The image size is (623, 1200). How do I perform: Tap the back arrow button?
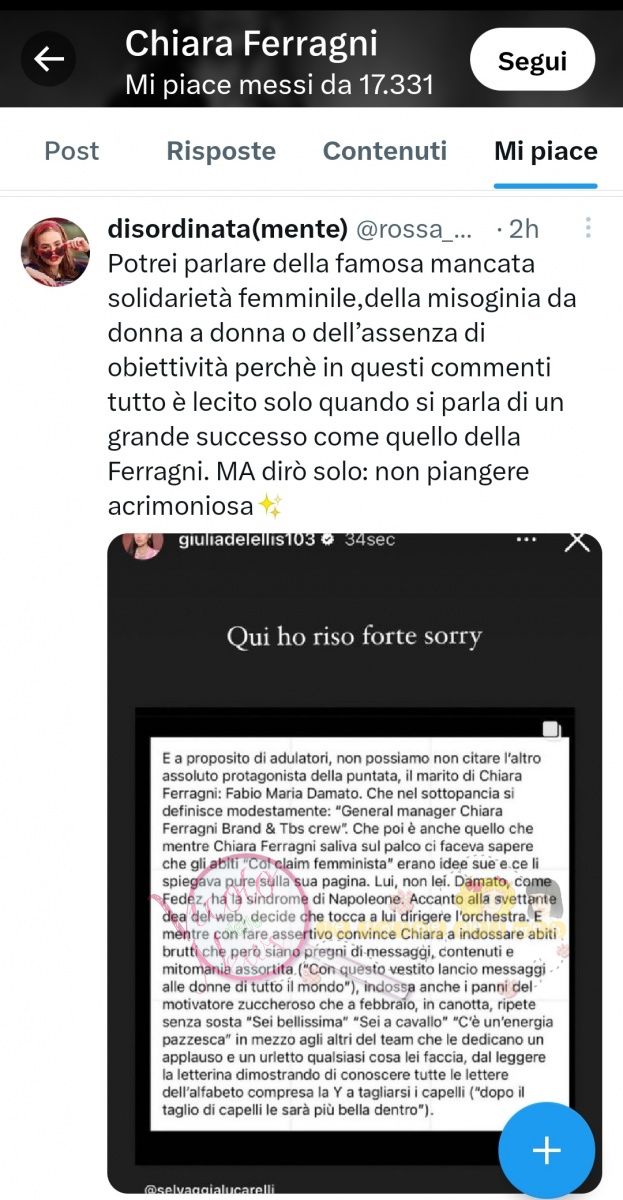[48, 60]
